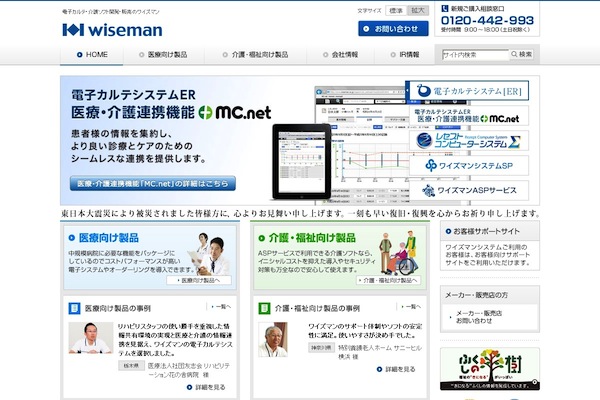
Task: Click the 栃木県 prefecture tag
Action: (x=131, y=366)
